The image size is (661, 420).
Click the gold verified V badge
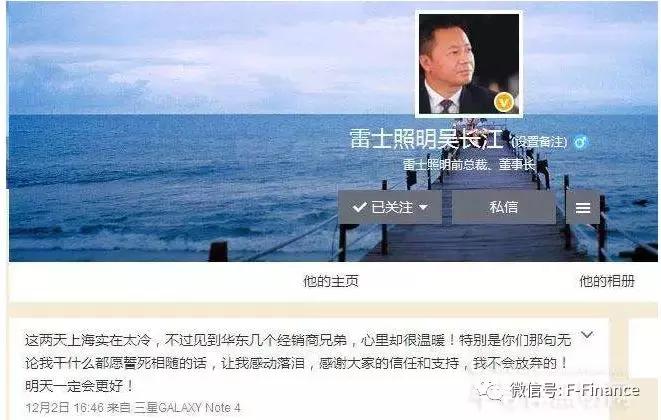504,102
